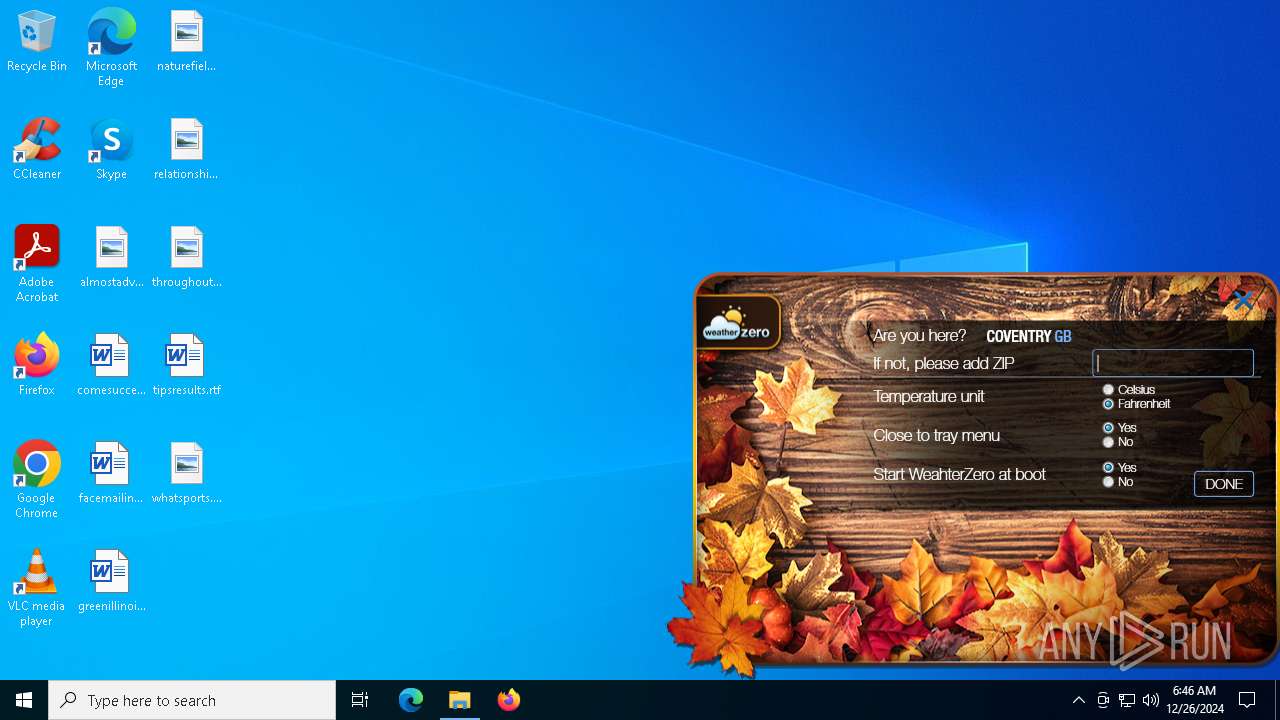This screenshot has height=720, width=1280.
Task: Click the taskbar search box
Action: (x=192, y=700)
